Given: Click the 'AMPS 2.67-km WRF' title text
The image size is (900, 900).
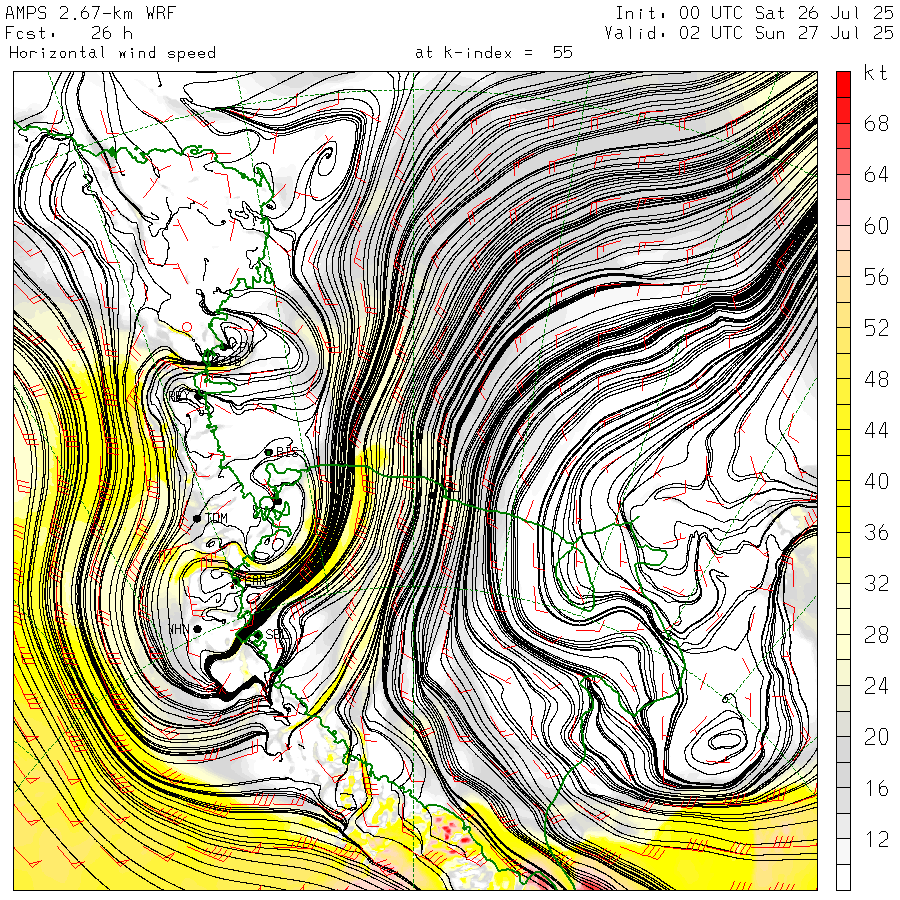Looking at the screenshot, I should pos(90,13).
